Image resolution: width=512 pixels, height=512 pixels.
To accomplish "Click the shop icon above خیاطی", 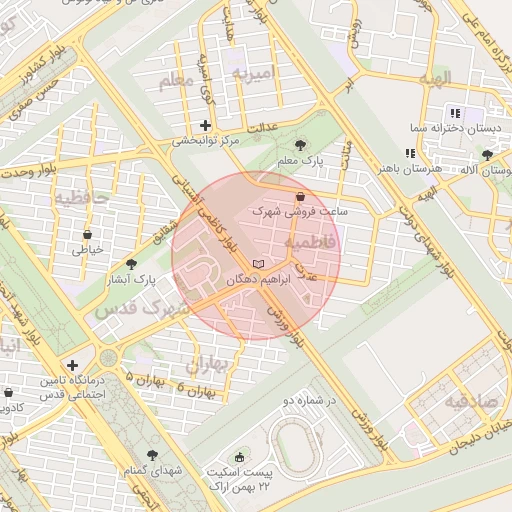I will pos(87,235).
